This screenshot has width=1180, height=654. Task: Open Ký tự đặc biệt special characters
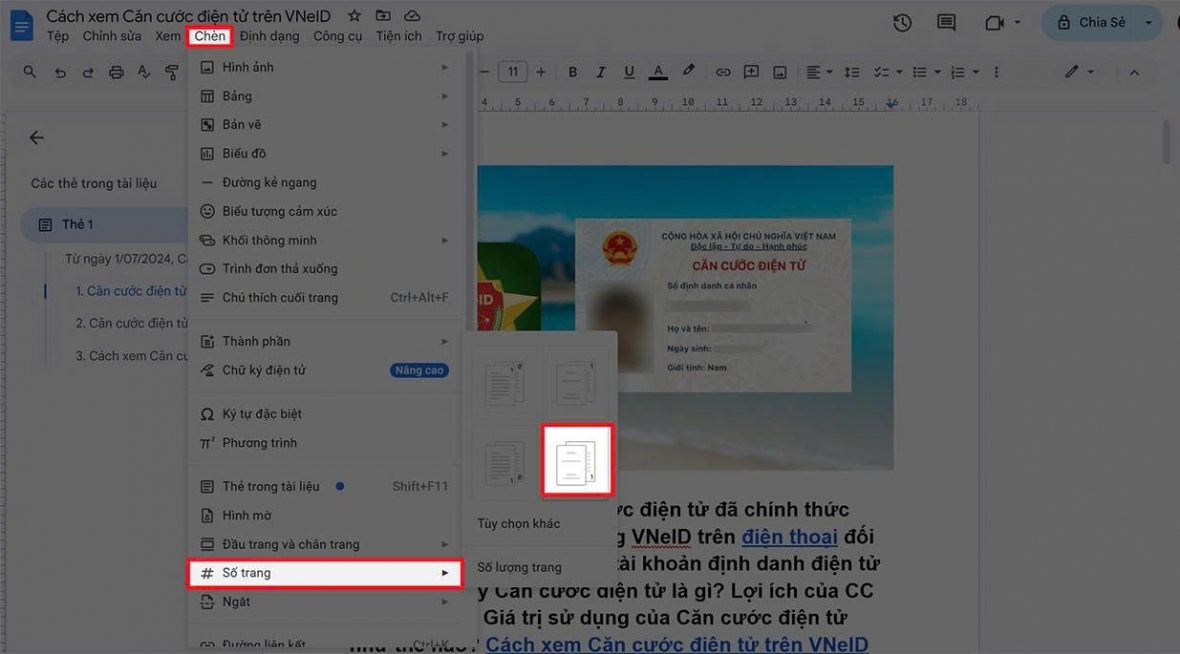(324, 414)
